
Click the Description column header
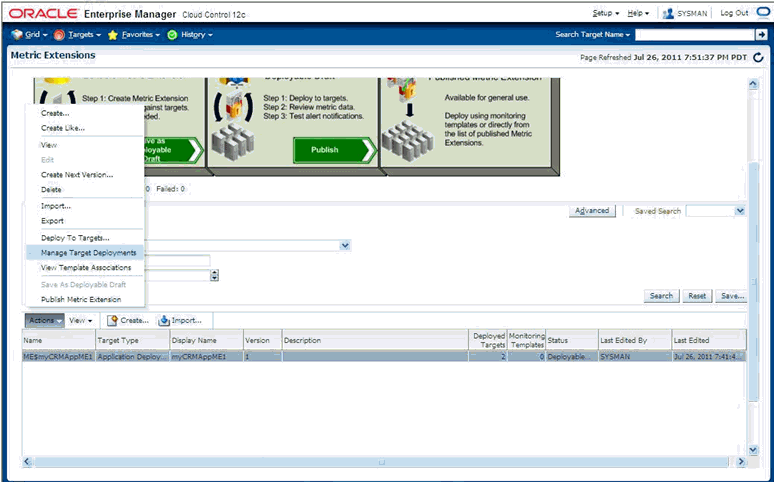click(x=375, y=340)
